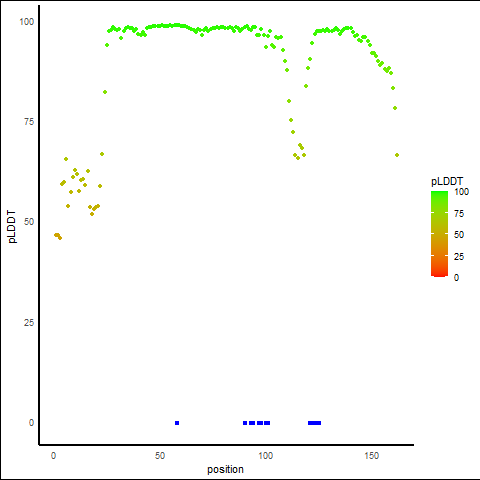The height and width of the screenshot is (480, 480).
Task: Click x-axis tick label 100
Action: (x=266, y=456)
